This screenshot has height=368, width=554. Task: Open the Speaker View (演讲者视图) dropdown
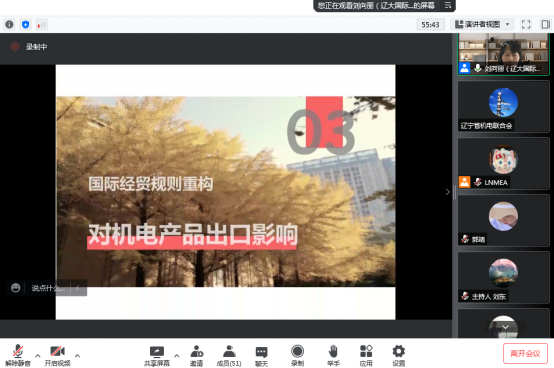[x=483, y=24]
